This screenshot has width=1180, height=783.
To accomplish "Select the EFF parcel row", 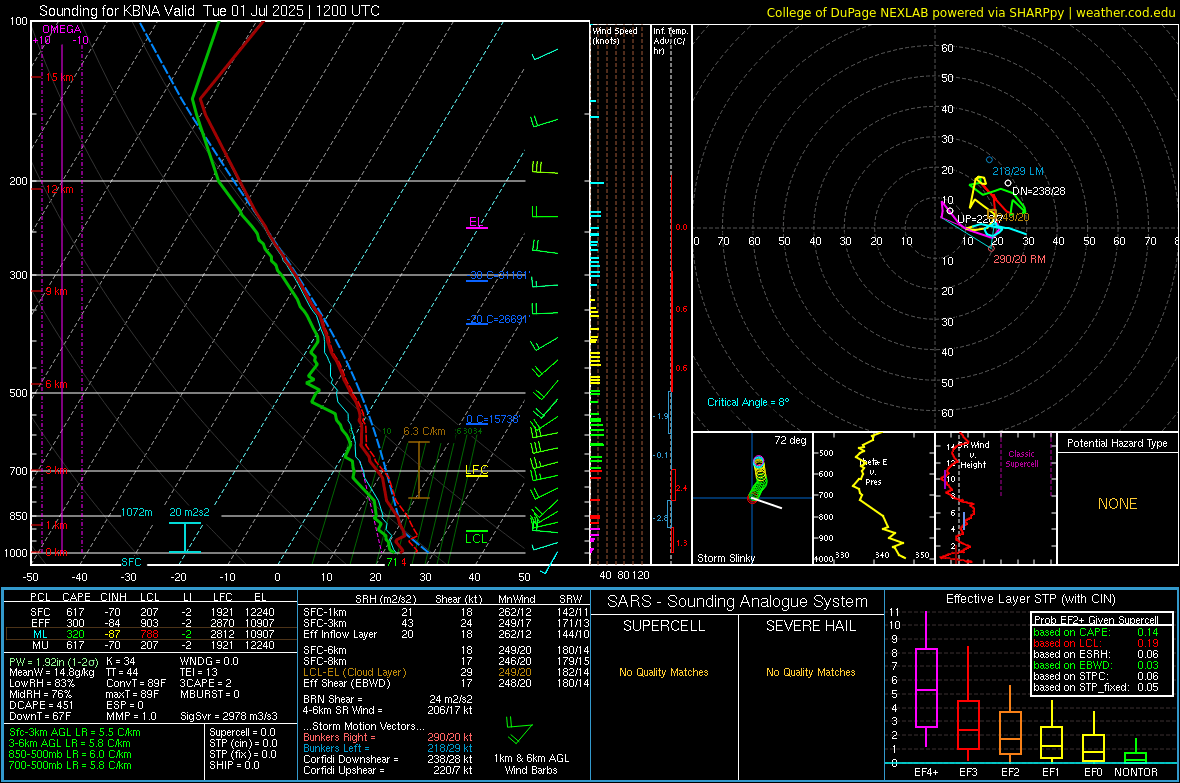I will 151,623.
